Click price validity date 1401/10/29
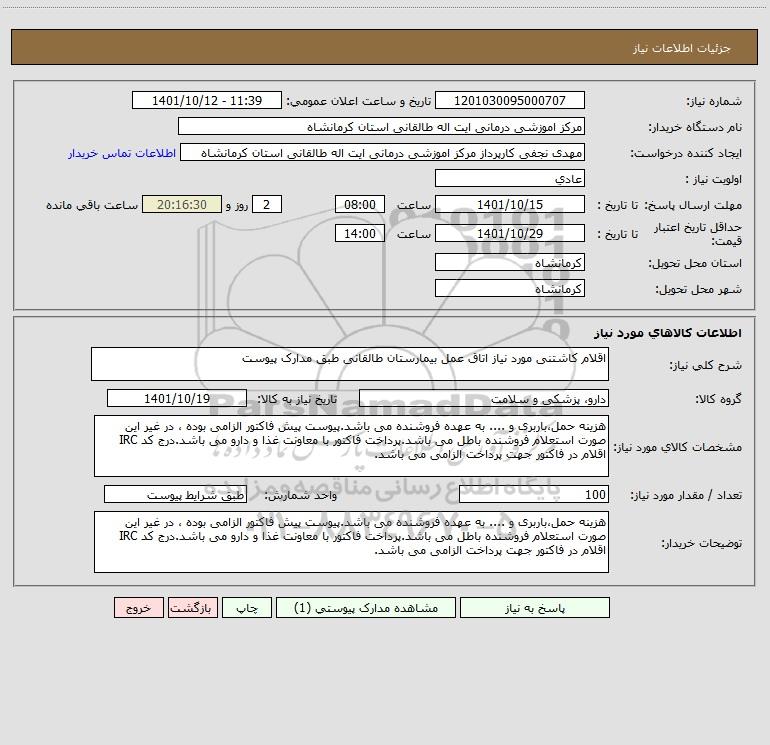770x745 pixels. click(510, 233)
